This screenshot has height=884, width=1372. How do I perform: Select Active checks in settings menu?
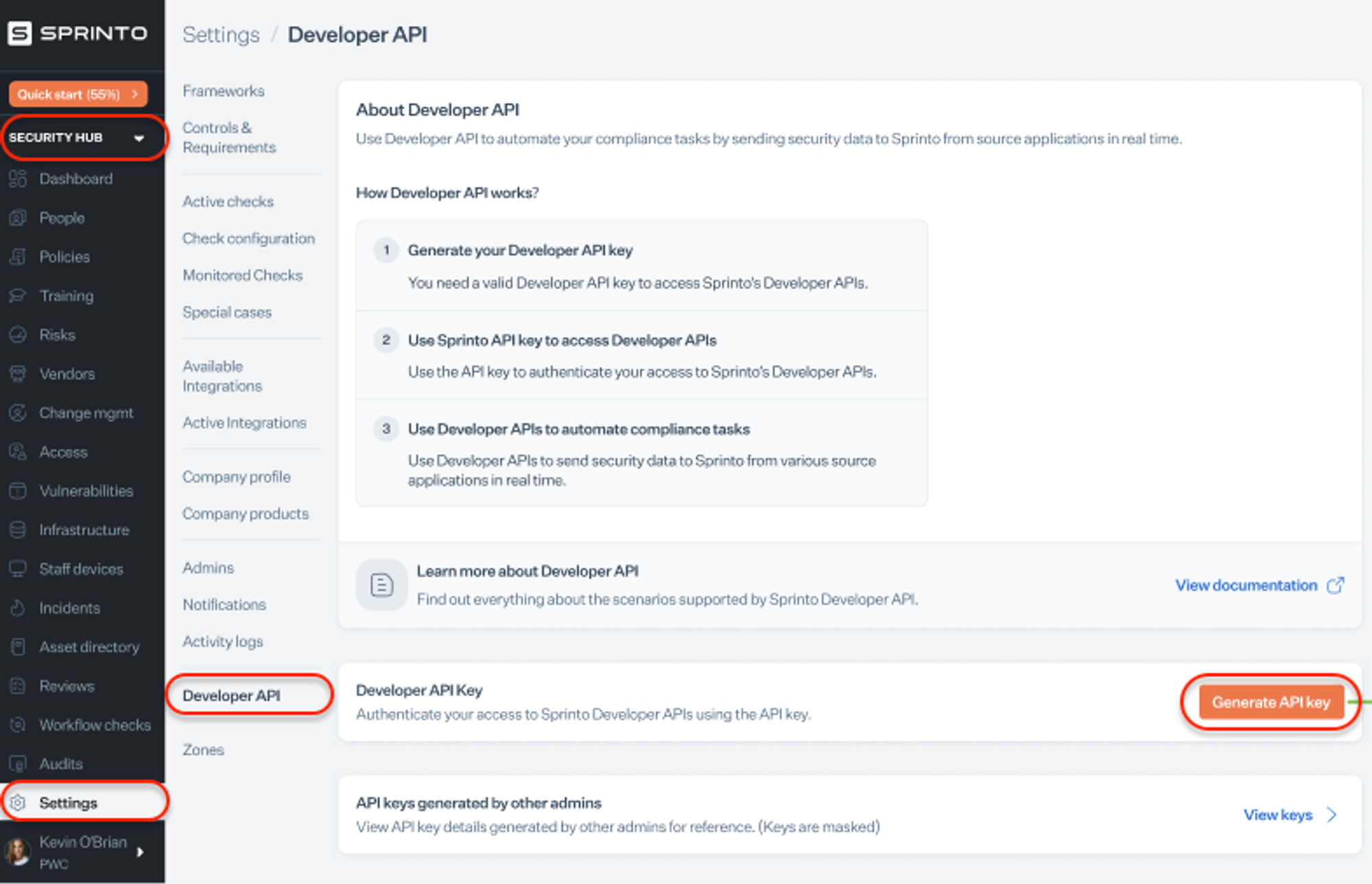pyautogui.click(x=228, y=202)
